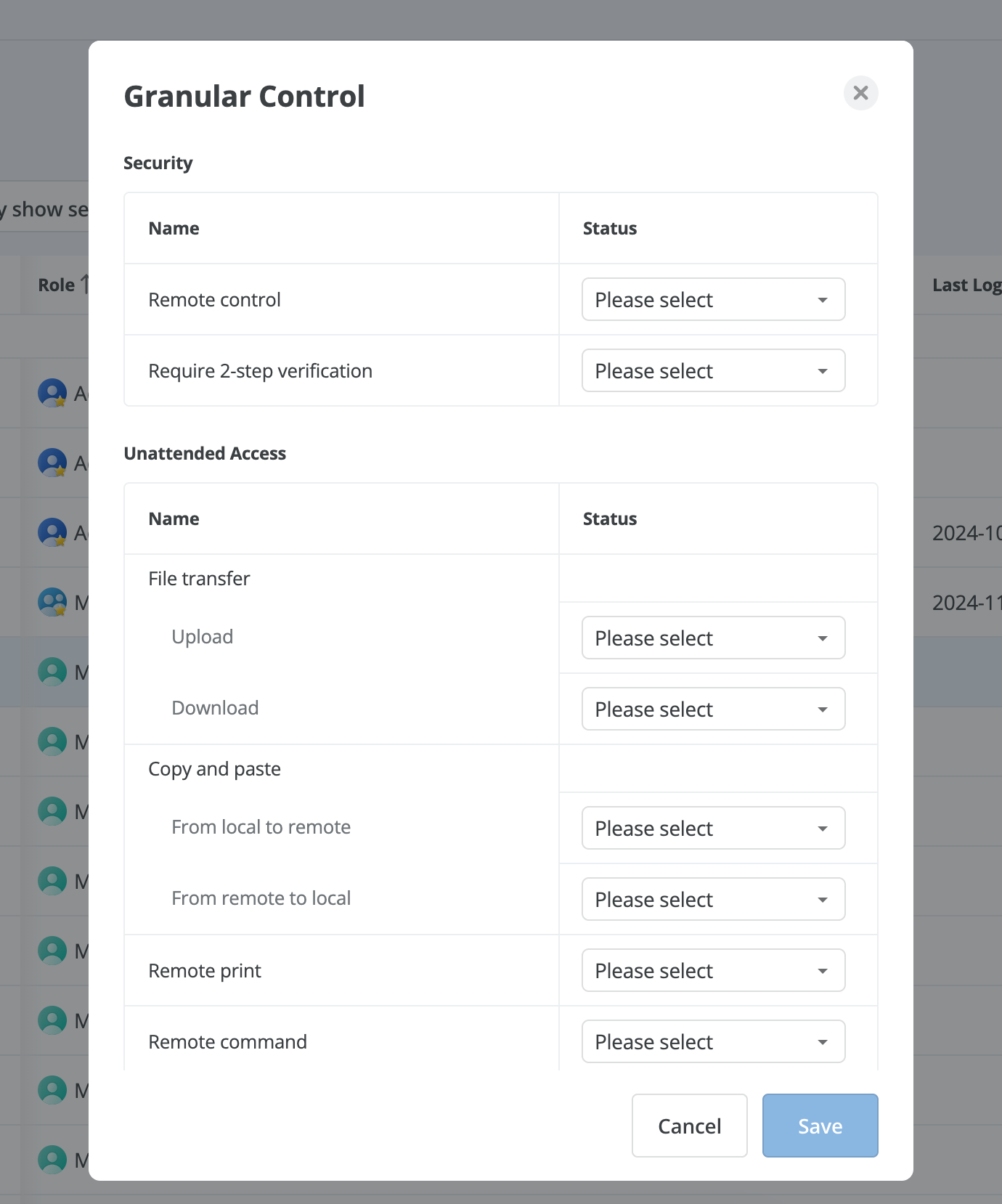Viewport: 1002px width, 1204px height.
Task: Expand the Download status dropdown
Action: coord(713,709)
